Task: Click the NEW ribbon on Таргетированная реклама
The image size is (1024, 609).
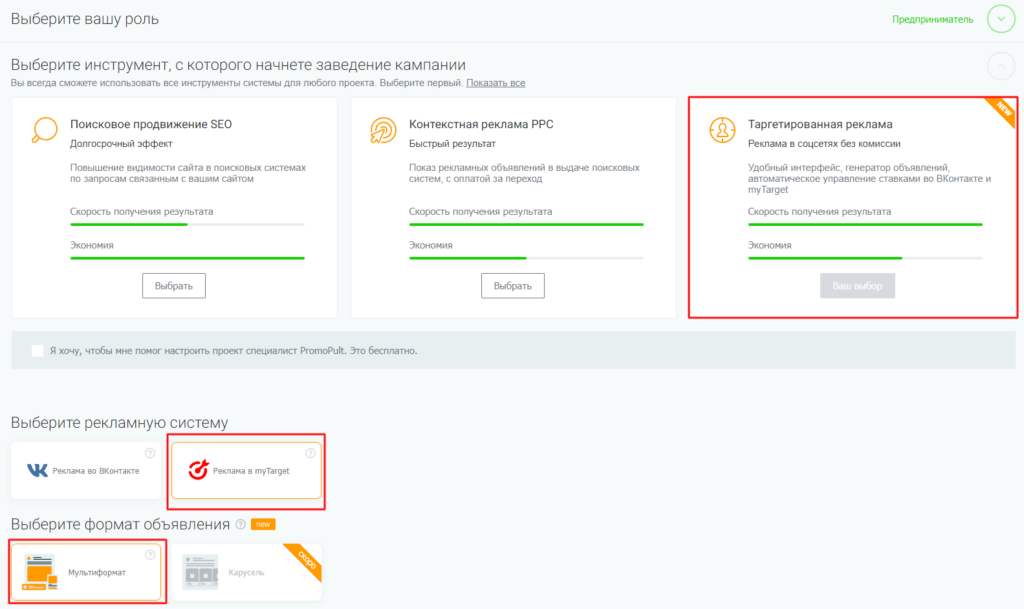Action: (x=1000, y=112)
